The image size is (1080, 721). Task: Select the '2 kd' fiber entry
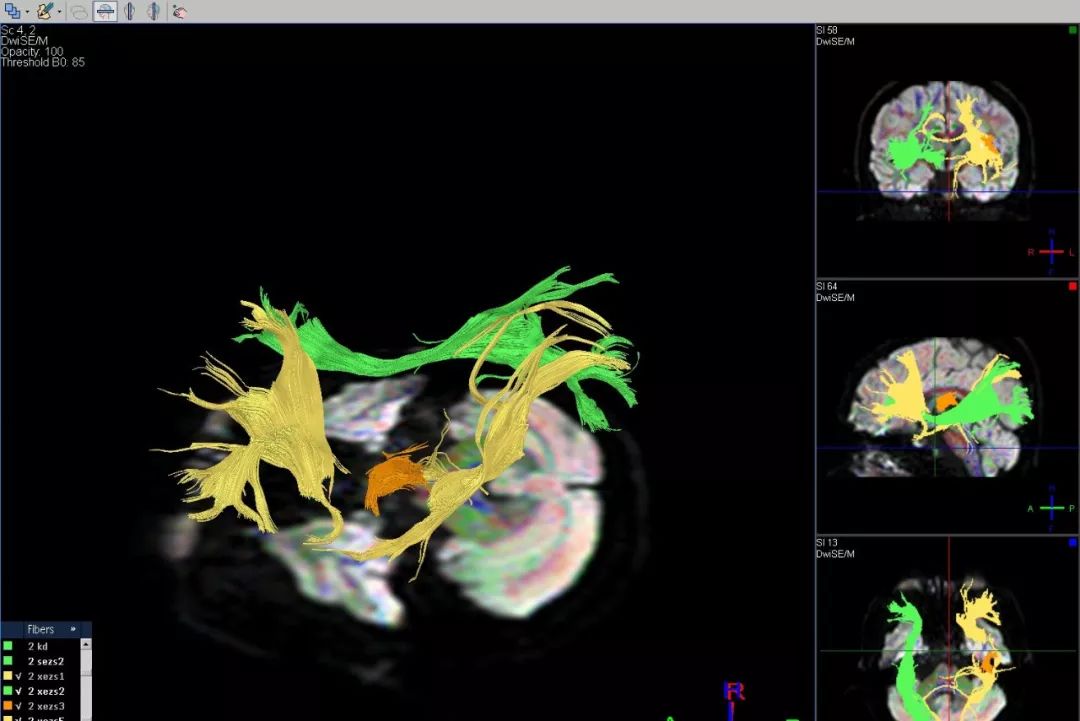[38, 646]
